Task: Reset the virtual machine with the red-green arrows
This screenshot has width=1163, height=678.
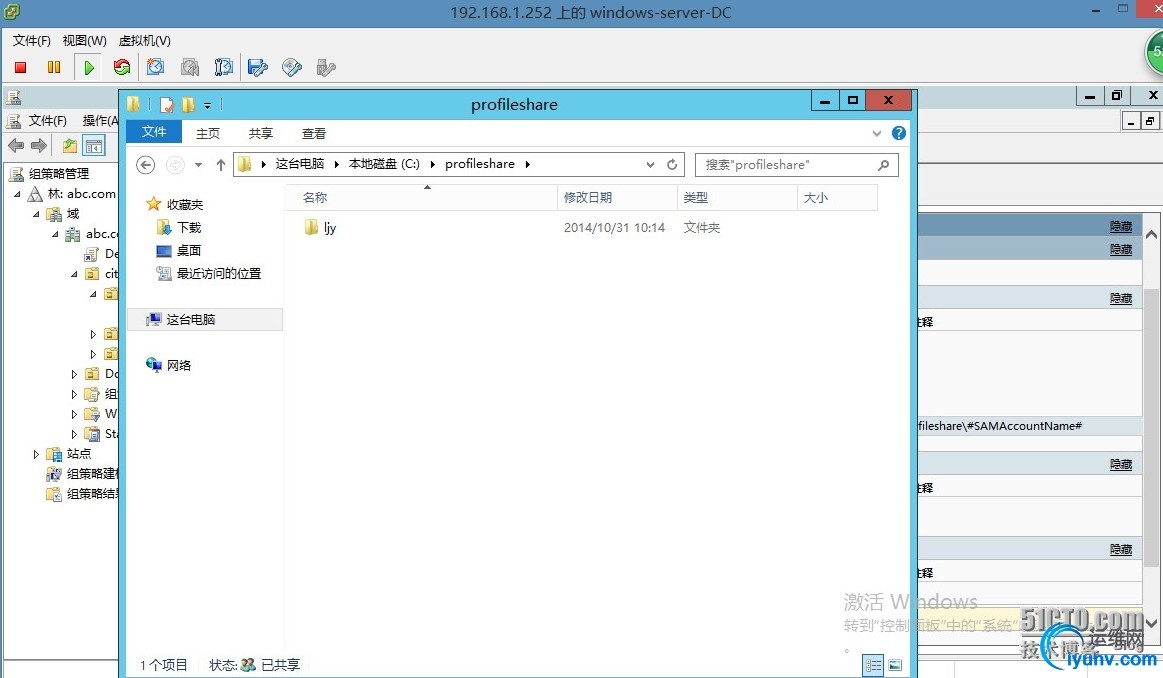Action: click(122, 68)
